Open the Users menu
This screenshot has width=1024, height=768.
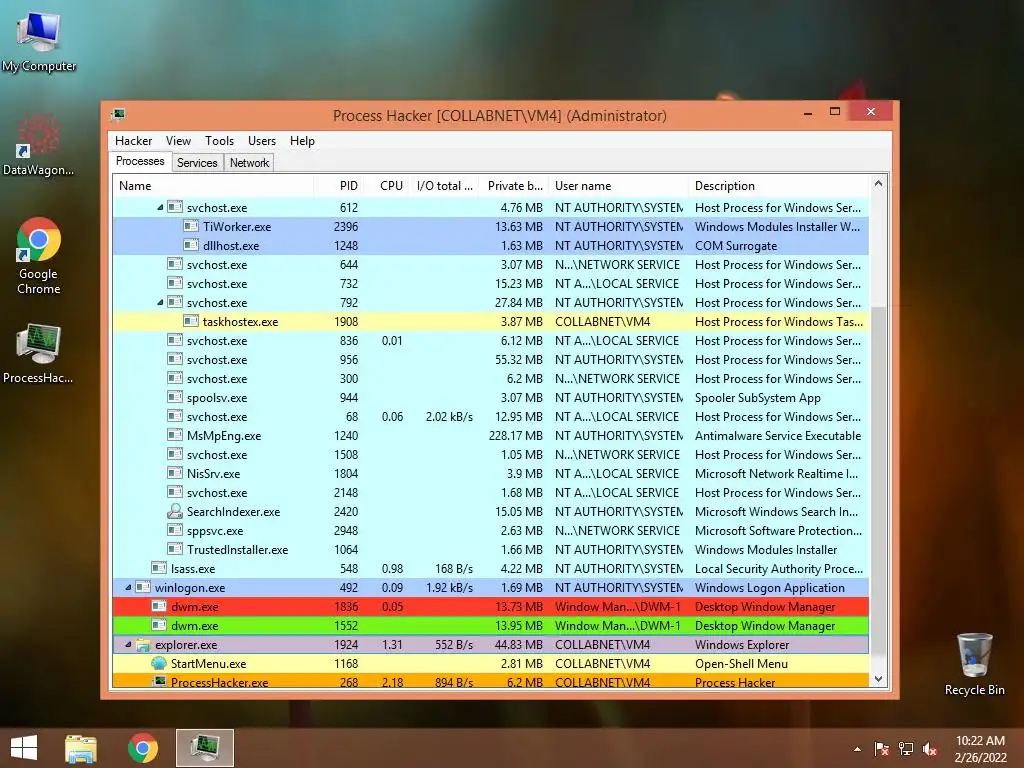(x=262, y=141)
